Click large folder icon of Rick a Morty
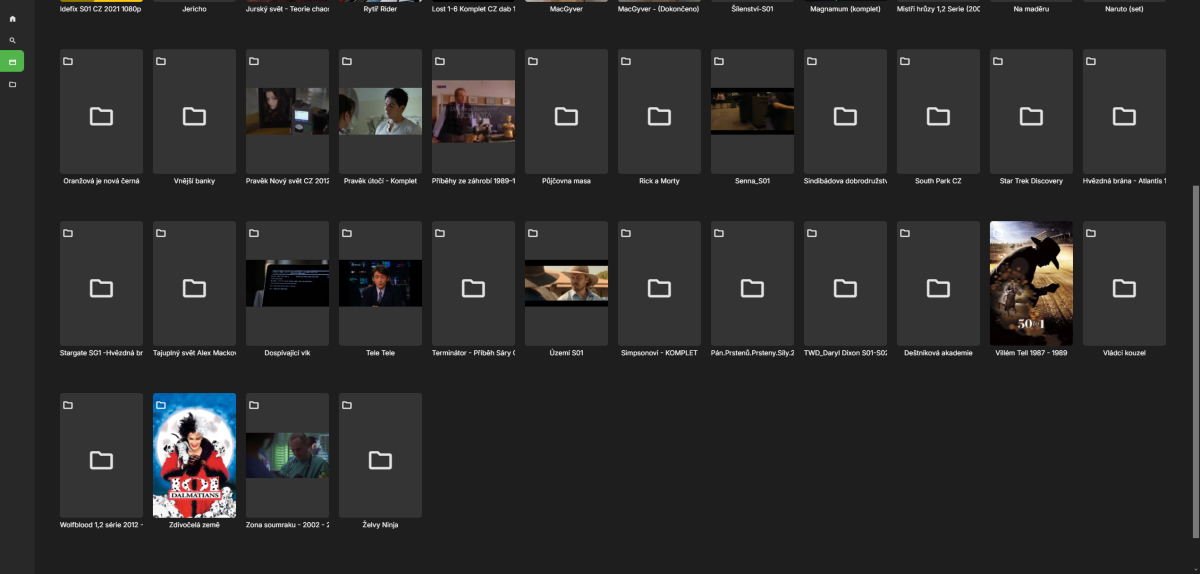This screenshot has width=1200, height=574. tap(659, 116)
